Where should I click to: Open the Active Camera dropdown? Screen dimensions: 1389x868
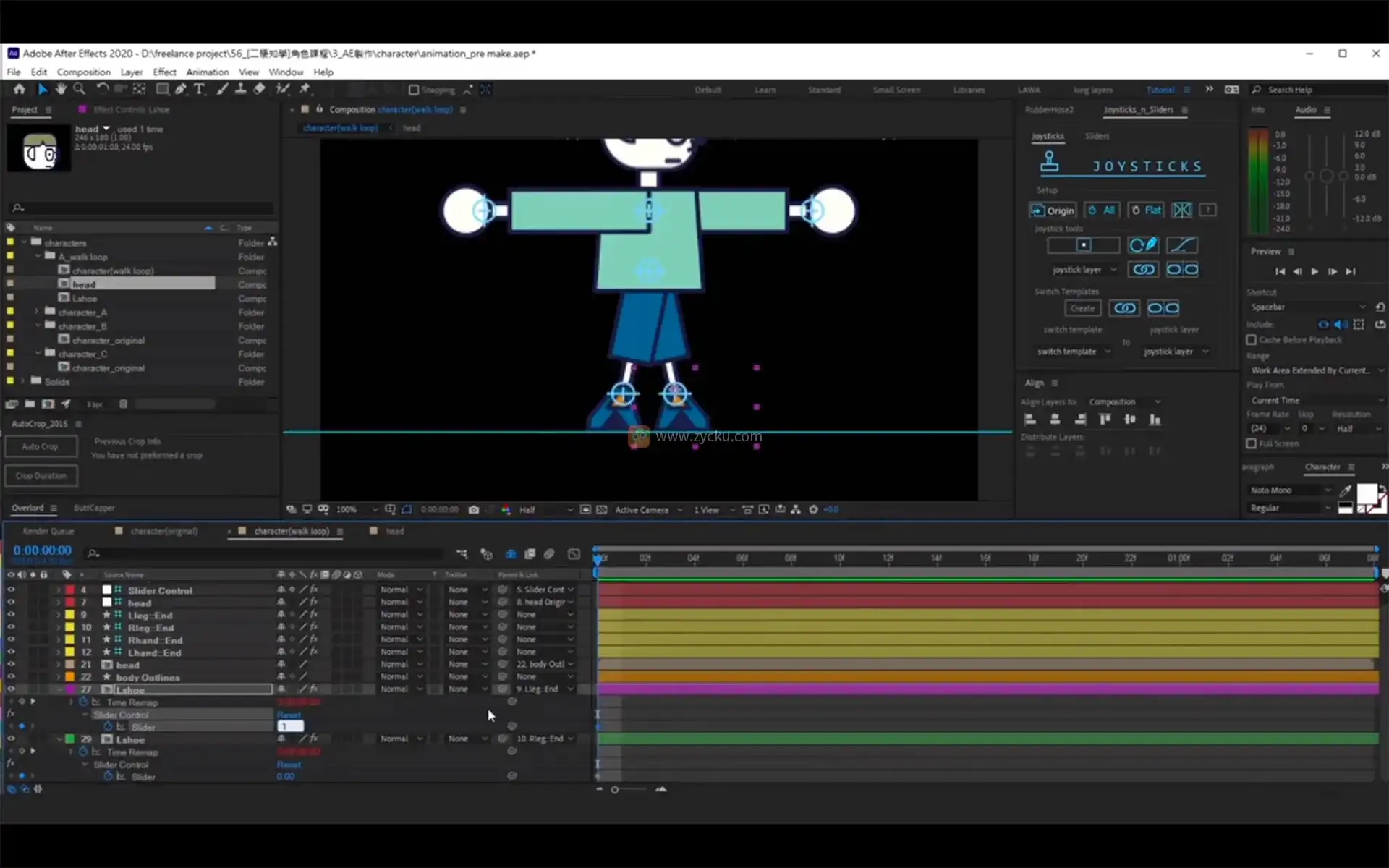tap(648, 509)
